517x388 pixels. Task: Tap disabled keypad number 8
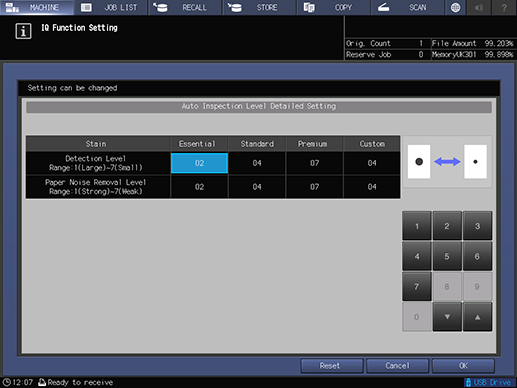tap(447, 286)
